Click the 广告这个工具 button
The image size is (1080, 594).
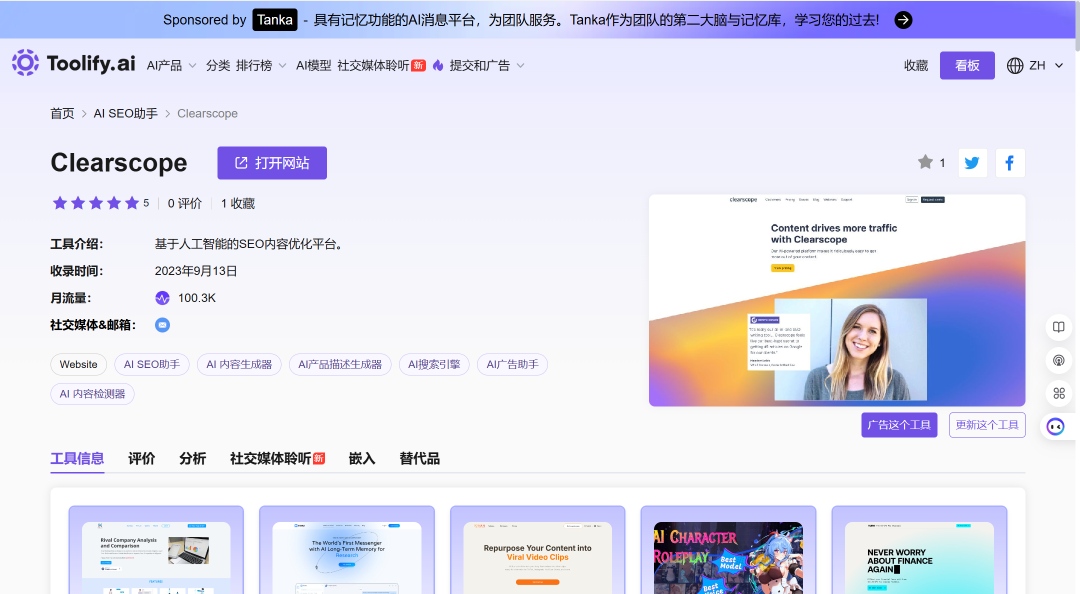(x=899, y=424)
